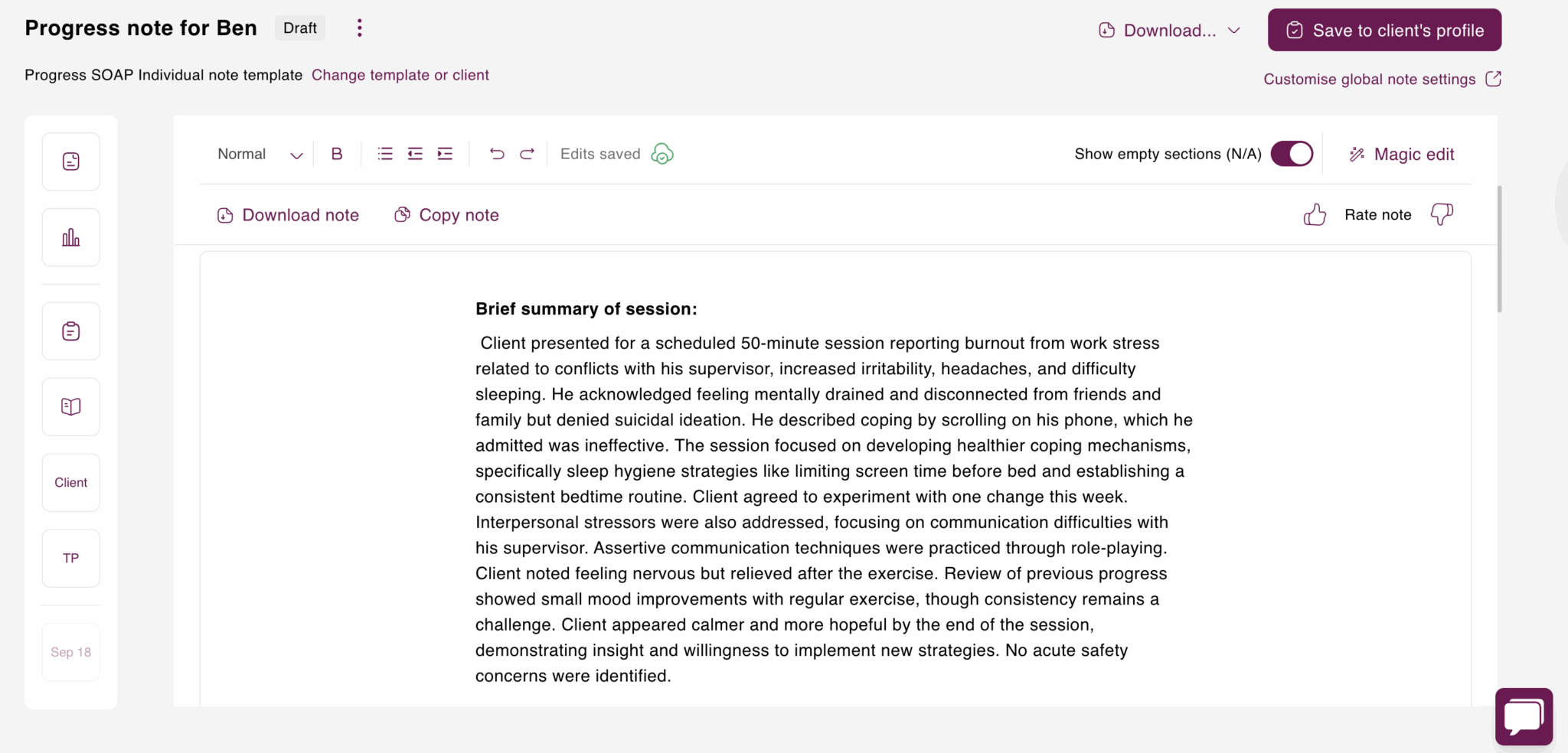Expand the Download... menu at the top
This screenshot has height=753, width=1568.
pyautogui.click(x=1169, y=30)
